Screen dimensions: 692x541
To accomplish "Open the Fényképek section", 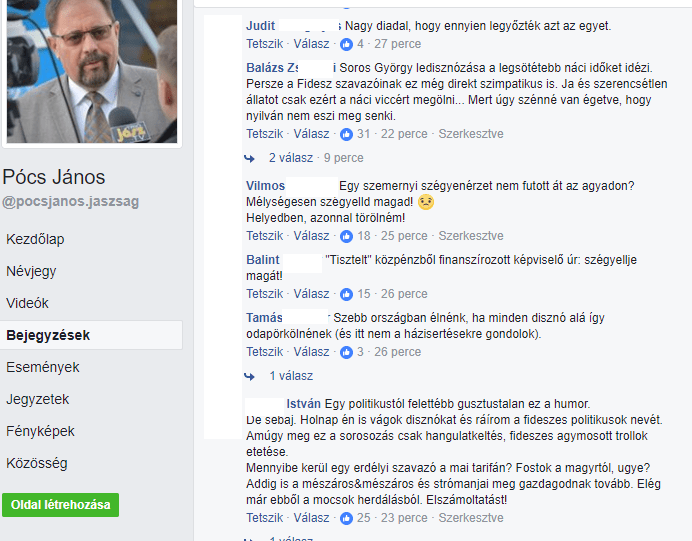I will click(x=40, y=431).
